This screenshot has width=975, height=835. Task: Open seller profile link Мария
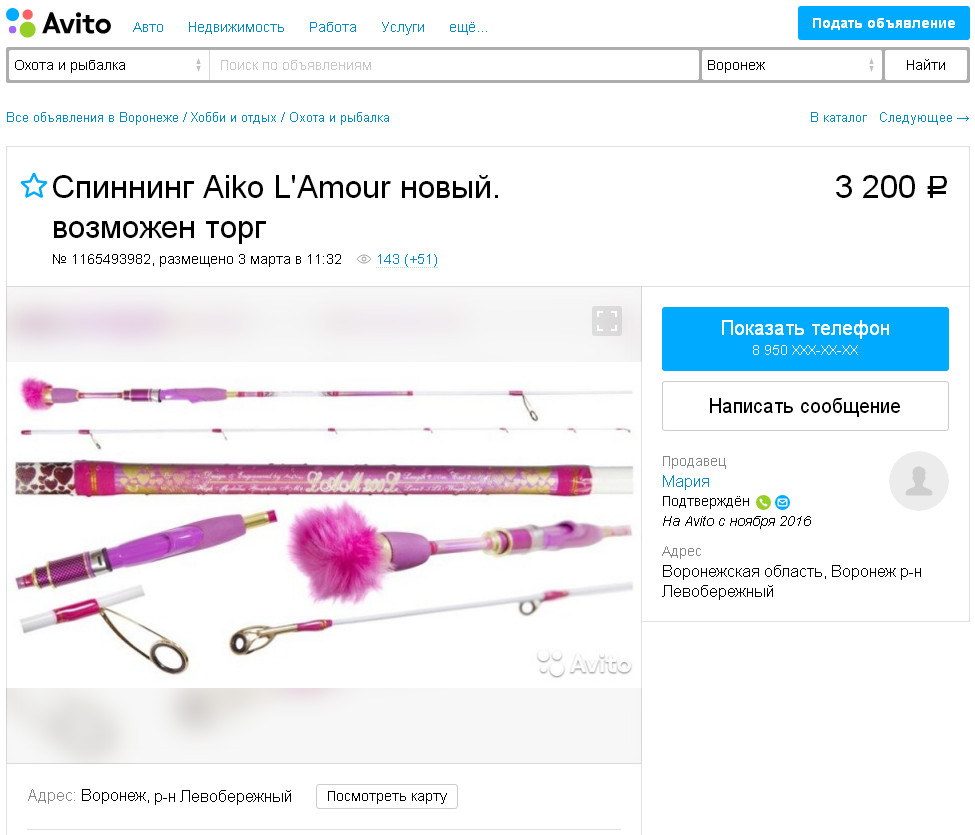(x=685, y=481)
